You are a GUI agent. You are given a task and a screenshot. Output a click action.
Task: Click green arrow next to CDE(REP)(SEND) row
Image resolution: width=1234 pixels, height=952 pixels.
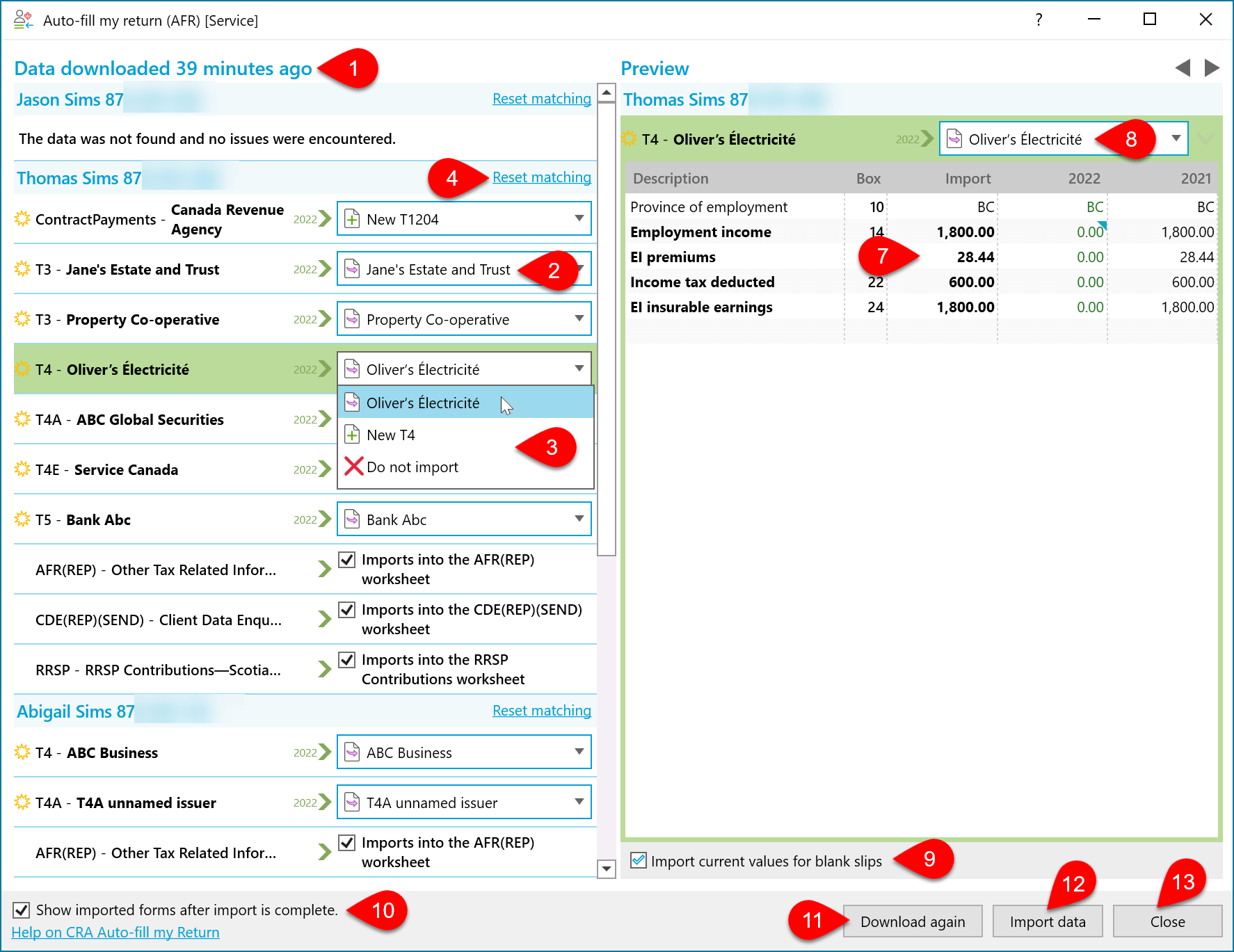tap(325, 619)
